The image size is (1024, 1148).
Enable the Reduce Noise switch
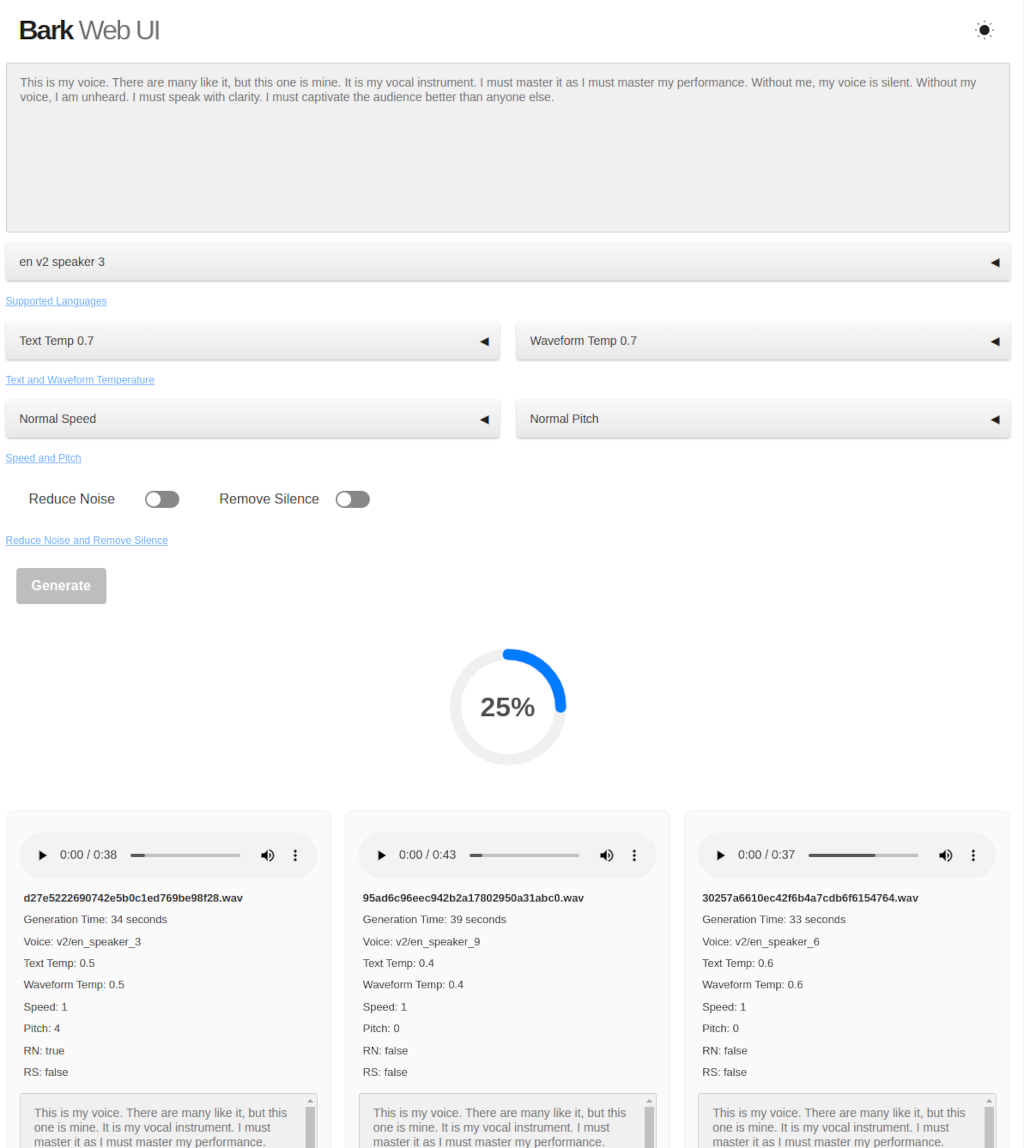[162, 499]
